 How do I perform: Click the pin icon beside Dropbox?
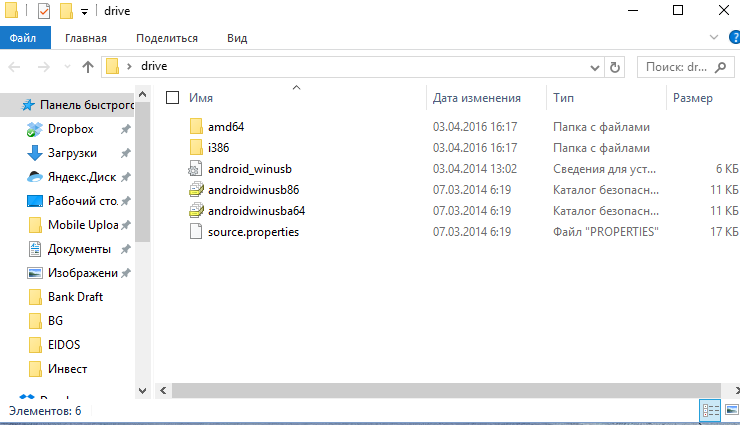tap(126, 129)
